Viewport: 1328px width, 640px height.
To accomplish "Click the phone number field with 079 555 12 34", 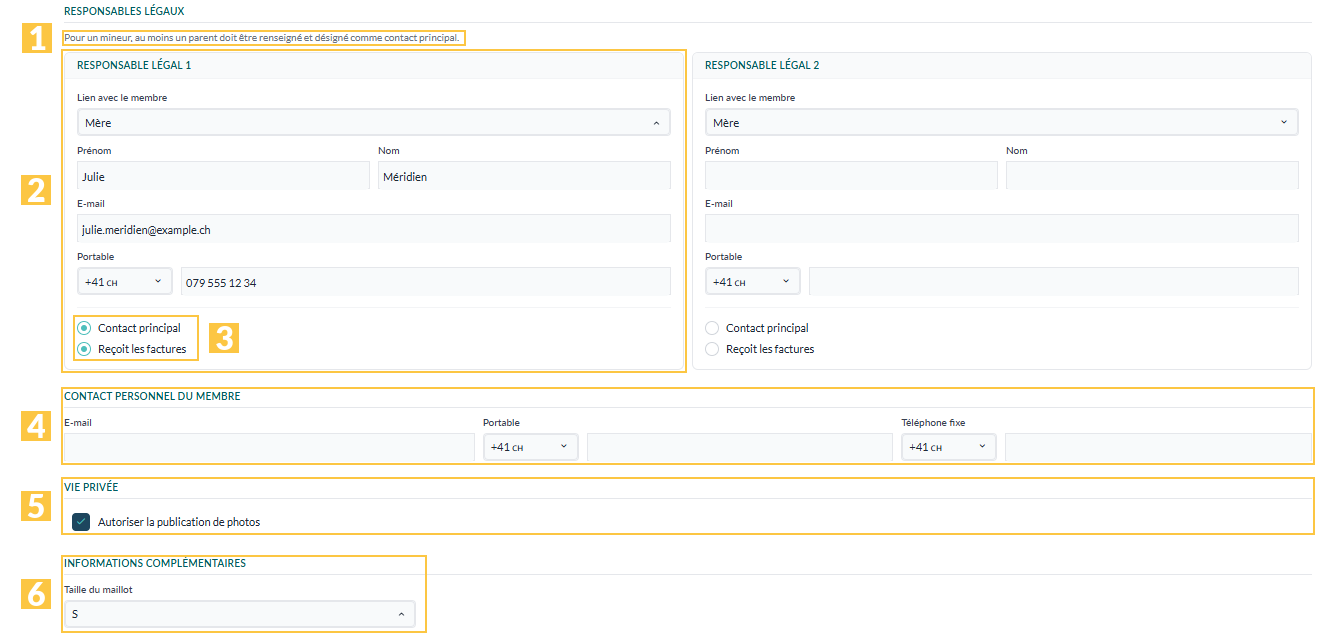I will tap(426, 282).
